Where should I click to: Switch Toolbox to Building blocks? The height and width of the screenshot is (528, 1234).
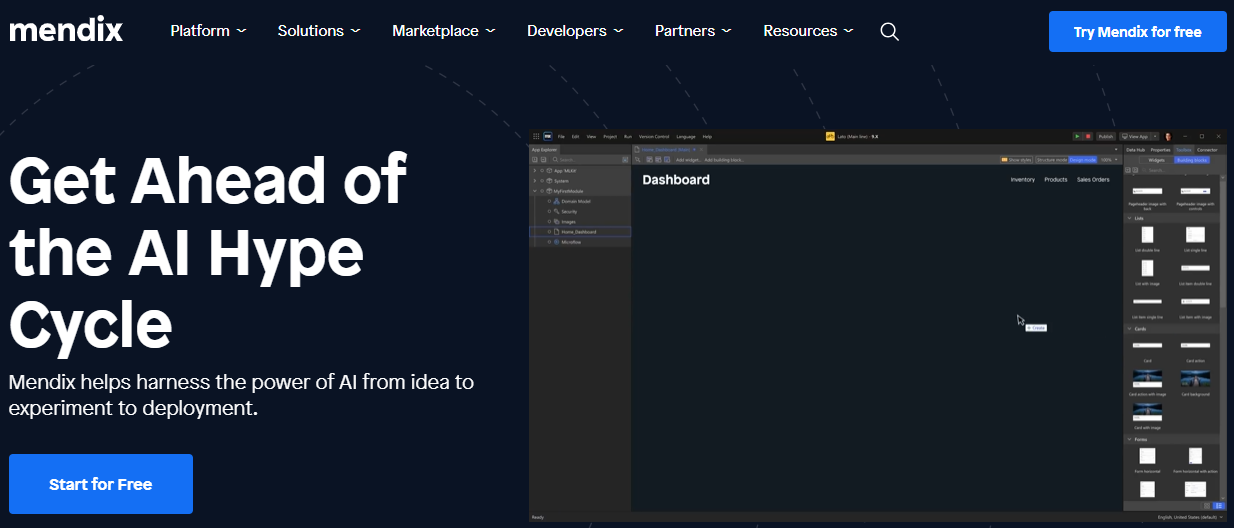coord(1192,160)
